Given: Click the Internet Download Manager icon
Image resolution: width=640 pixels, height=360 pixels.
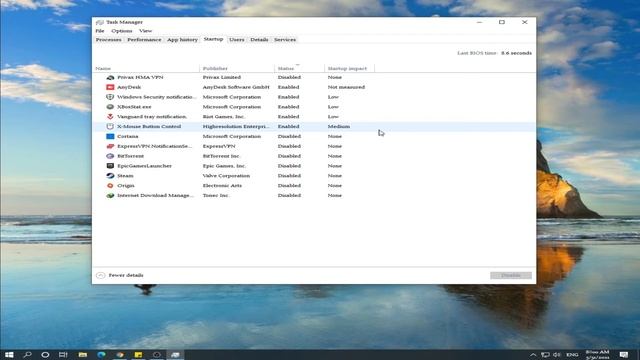Looking at the screenshot, I should click(x=110, y=195).
